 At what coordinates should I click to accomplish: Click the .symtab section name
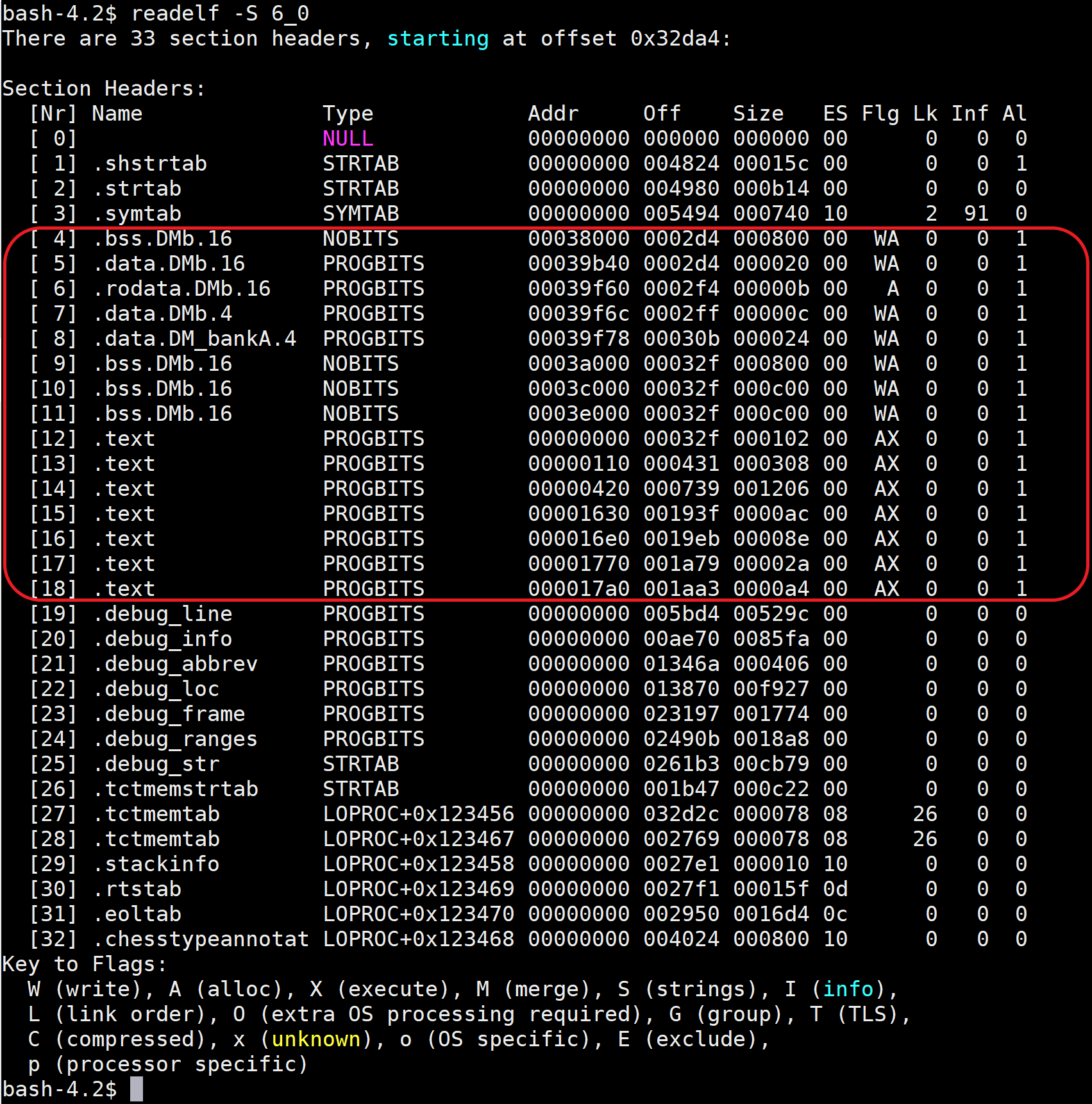pyautogui.click(x=137, y=214)
